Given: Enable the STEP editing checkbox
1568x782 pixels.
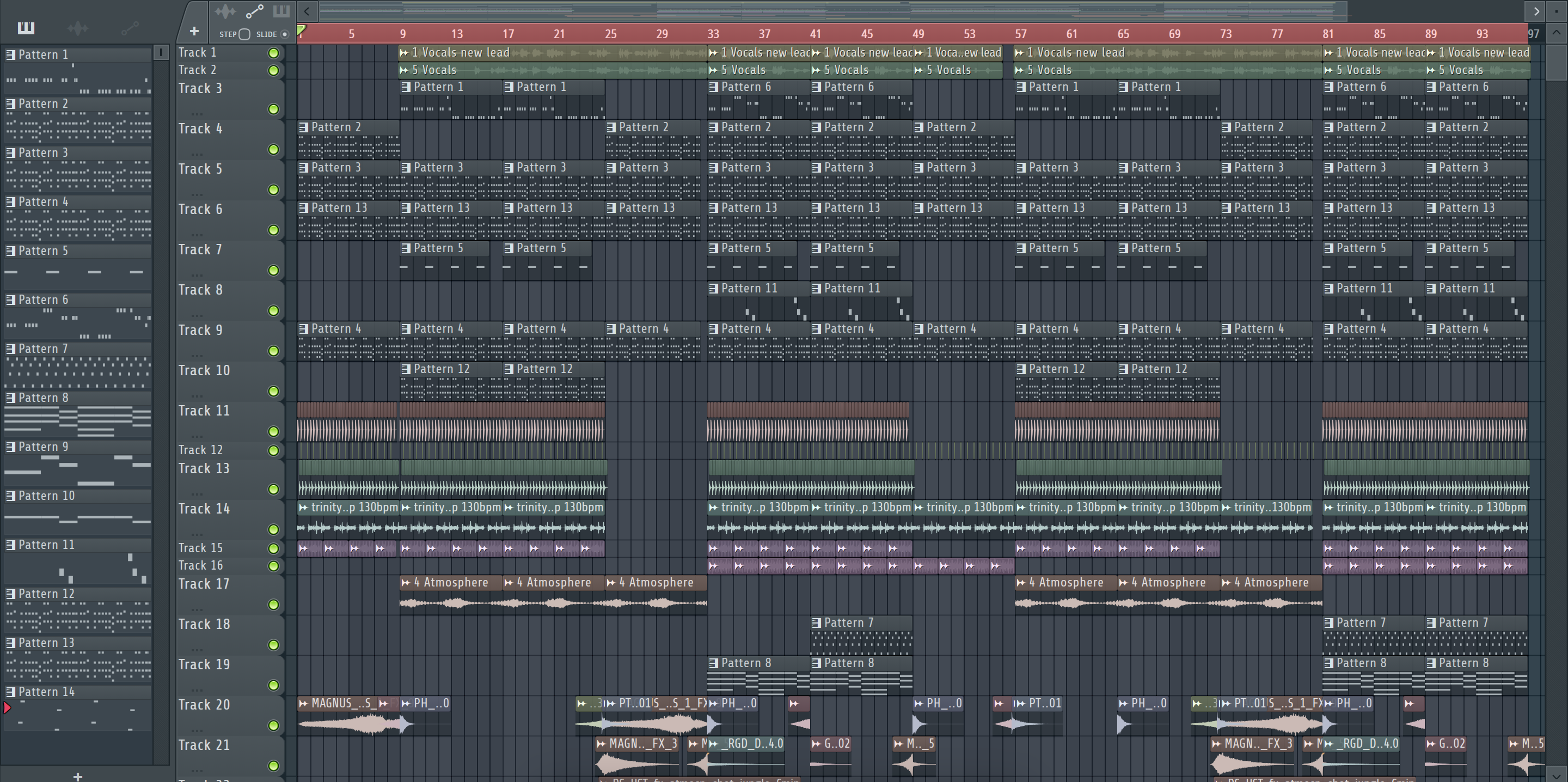Looking at the screenshot, I should (244, 34).
